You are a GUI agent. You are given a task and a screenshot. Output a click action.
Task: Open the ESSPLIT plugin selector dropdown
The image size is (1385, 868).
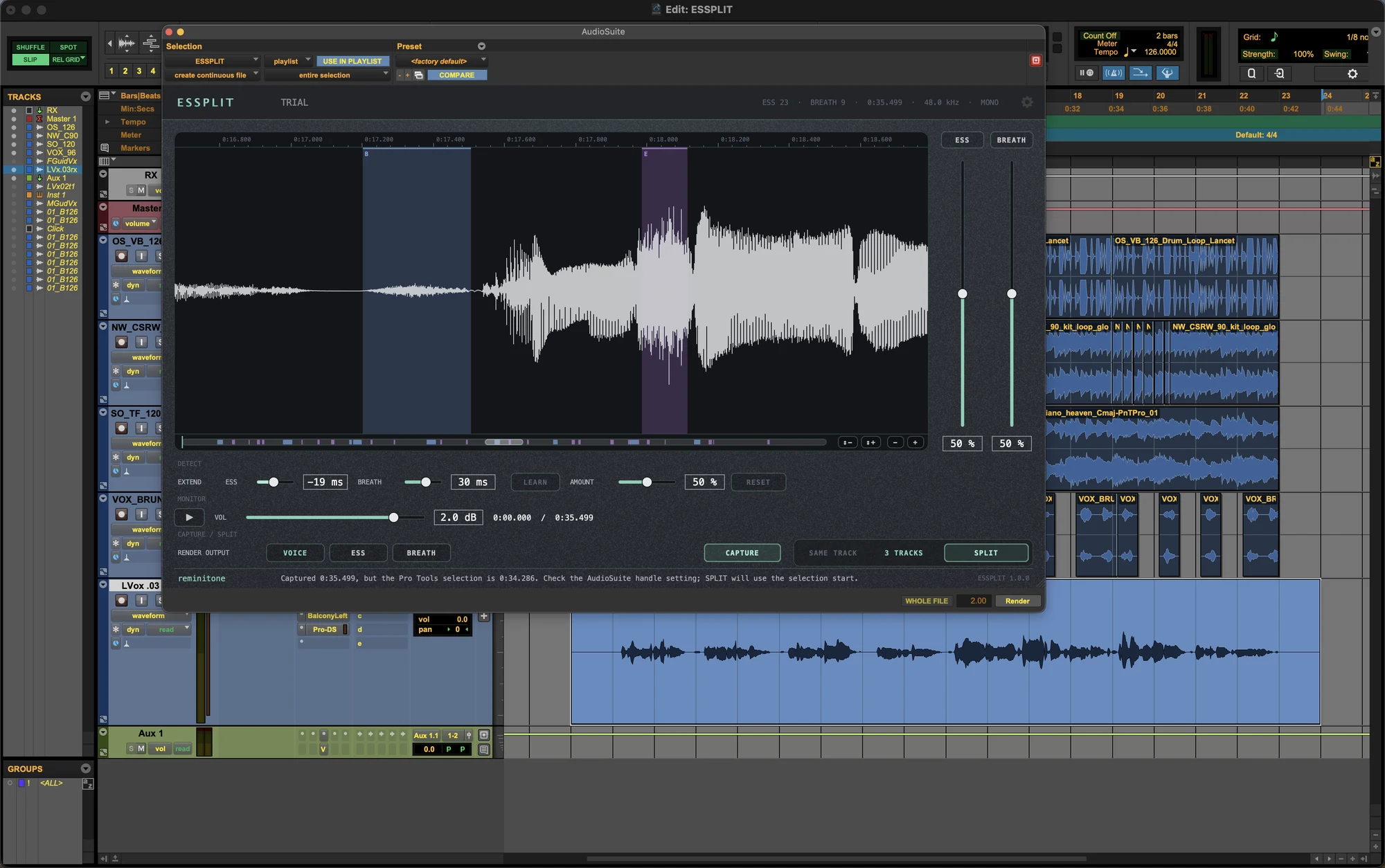pyautogui.click(x=213, y=61)
